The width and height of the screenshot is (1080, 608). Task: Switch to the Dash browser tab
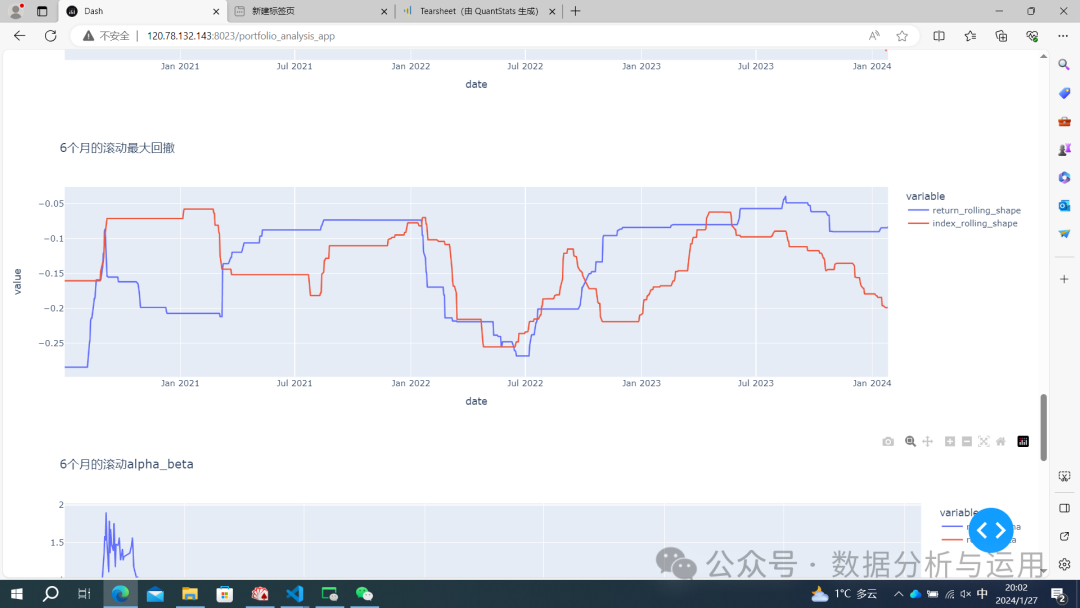143,11
